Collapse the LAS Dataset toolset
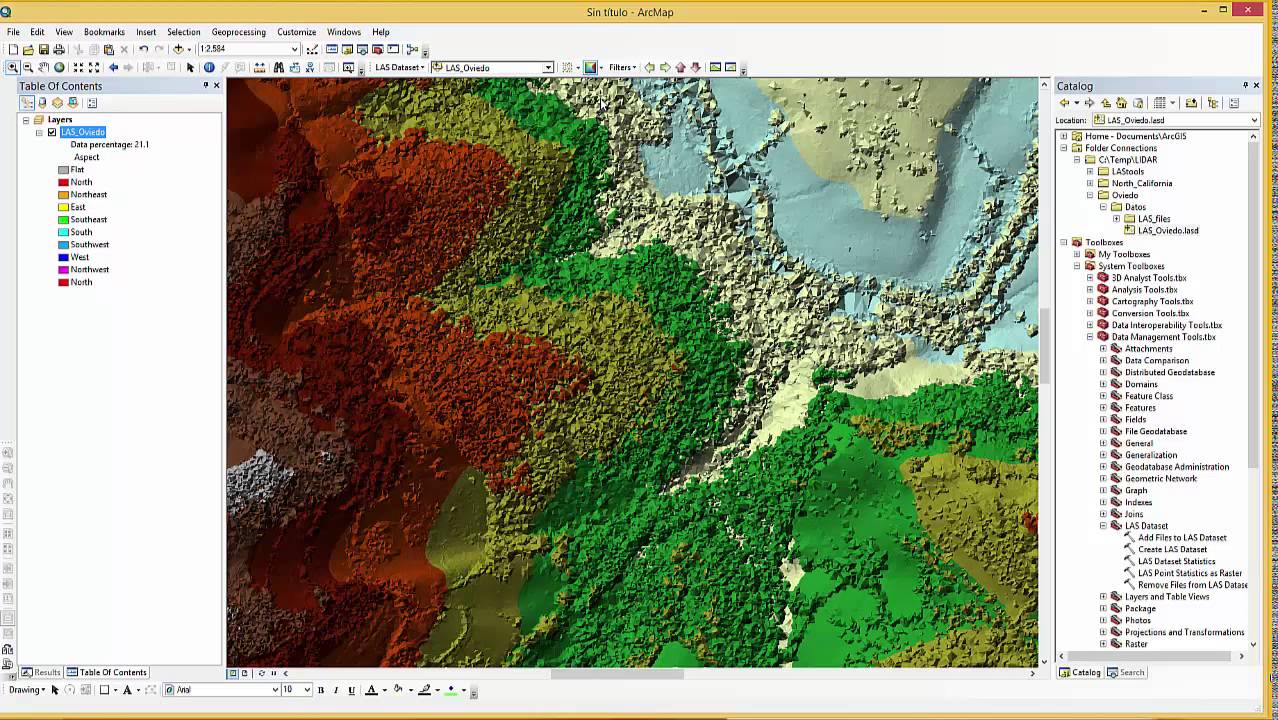The height and width of the screenshot is (720, 1278). click(1103, 526)
